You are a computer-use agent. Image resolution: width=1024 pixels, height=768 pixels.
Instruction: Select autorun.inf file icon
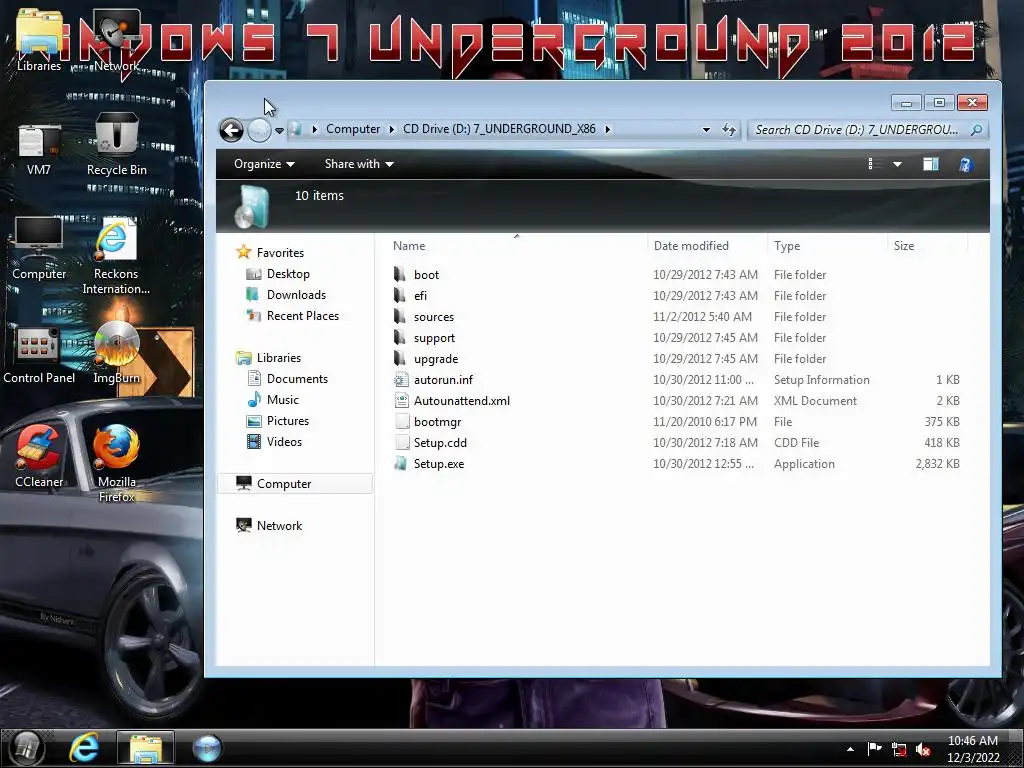(401, 379)
